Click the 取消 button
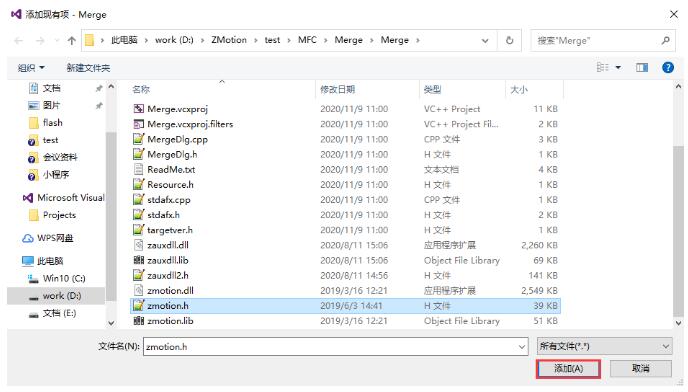Screen dimensions: 688x392 point(641,368)
